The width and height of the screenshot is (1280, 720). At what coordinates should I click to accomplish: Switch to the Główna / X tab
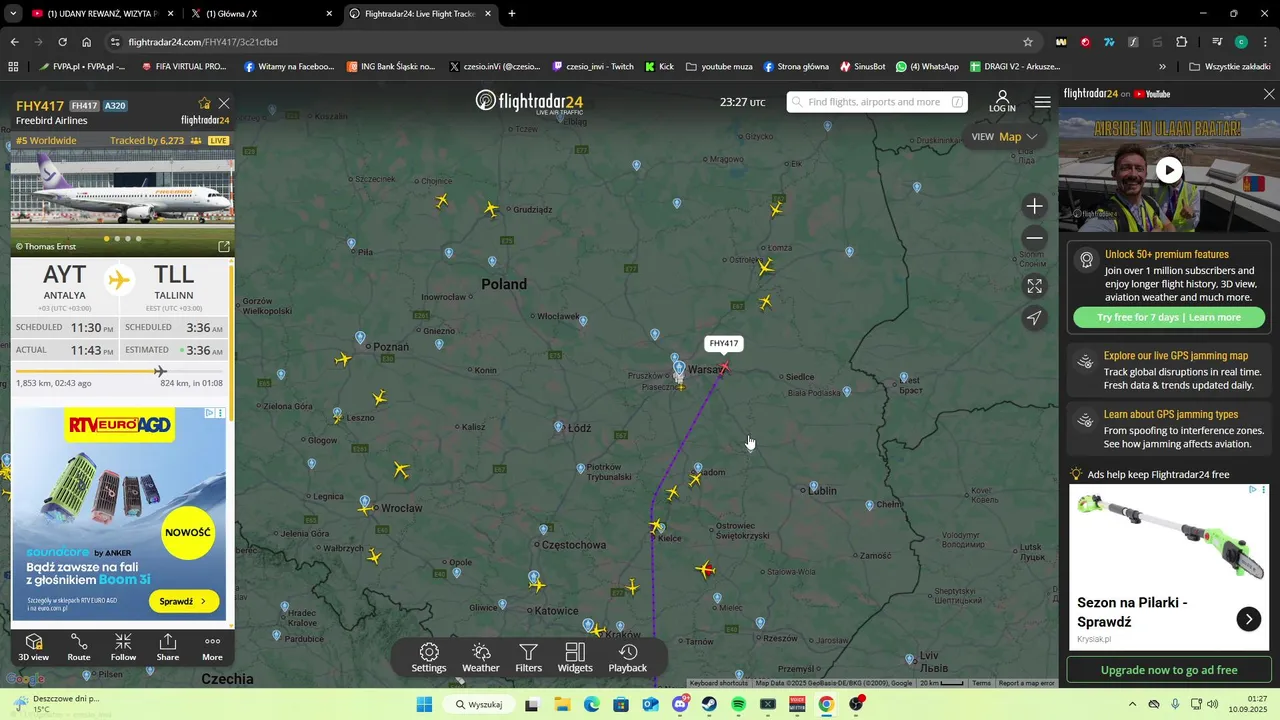[262, 14]
